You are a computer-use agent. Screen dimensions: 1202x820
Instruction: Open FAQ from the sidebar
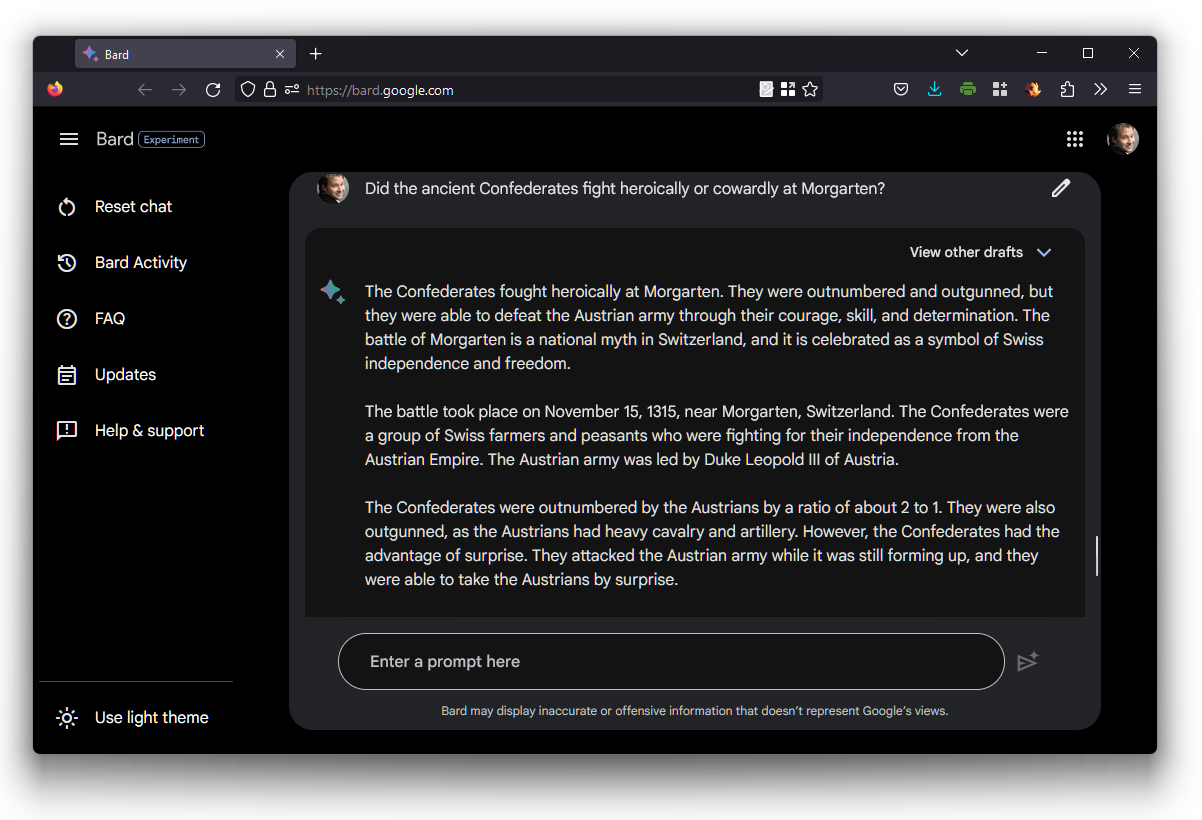coord(110,319)
